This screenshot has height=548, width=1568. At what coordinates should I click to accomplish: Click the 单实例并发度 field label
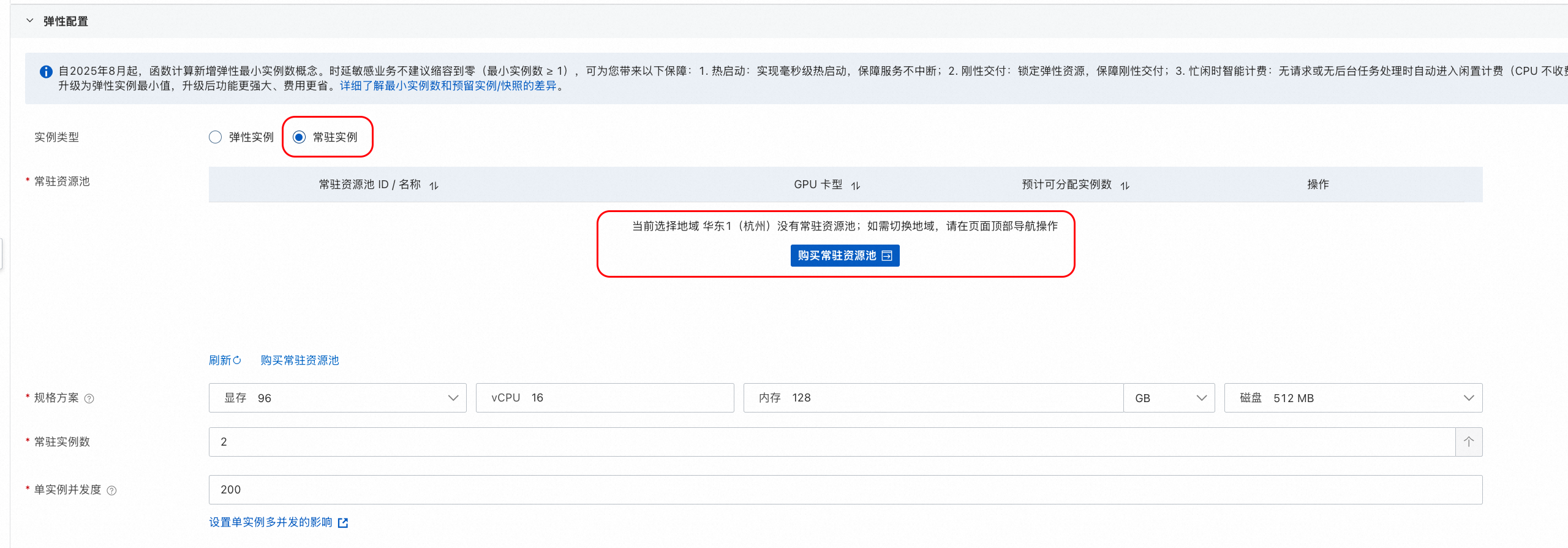tap(67, 490)
